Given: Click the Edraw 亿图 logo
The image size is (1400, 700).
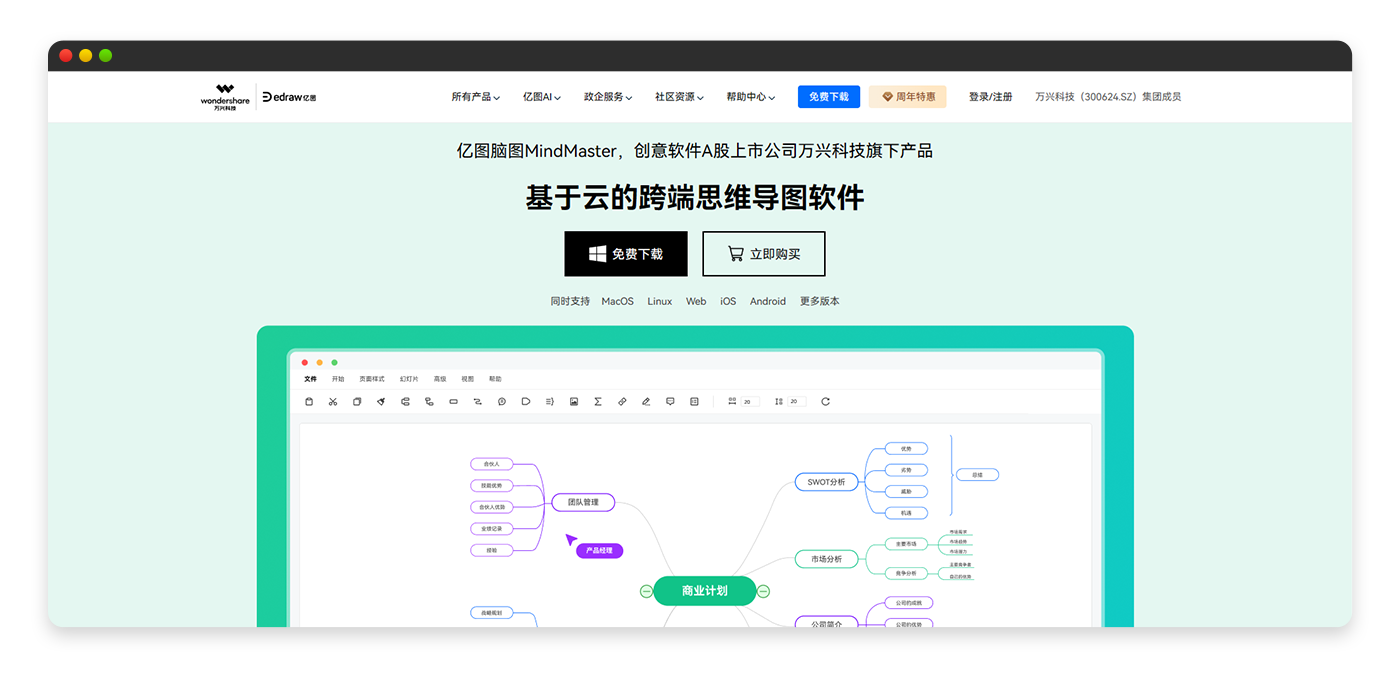Looking at the screenshot, I should [x=289, y=97].
